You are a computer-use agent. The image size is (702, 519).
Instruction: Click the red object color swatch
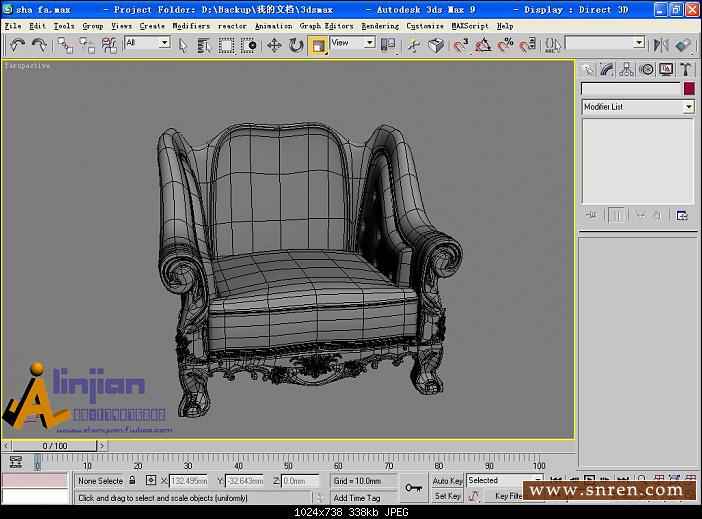(689, 88)
